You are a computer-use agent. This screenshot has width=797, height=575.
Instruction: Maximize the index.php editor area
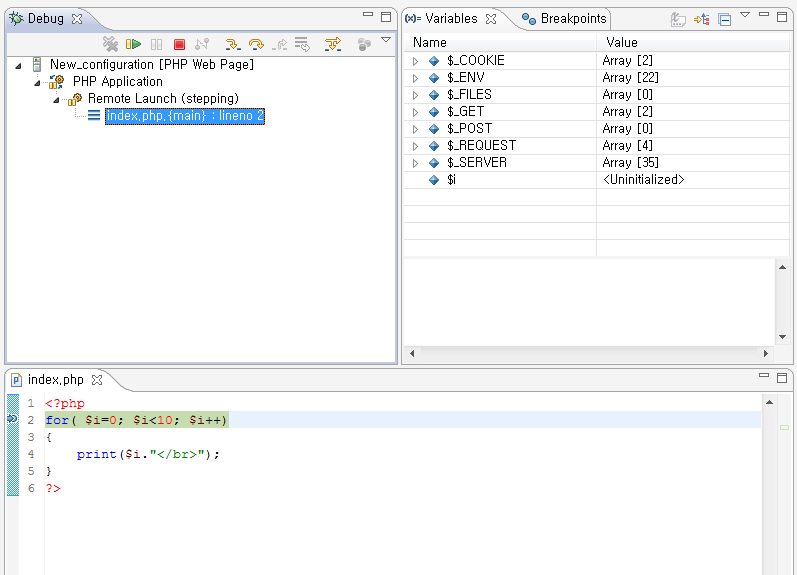[782, 378]
